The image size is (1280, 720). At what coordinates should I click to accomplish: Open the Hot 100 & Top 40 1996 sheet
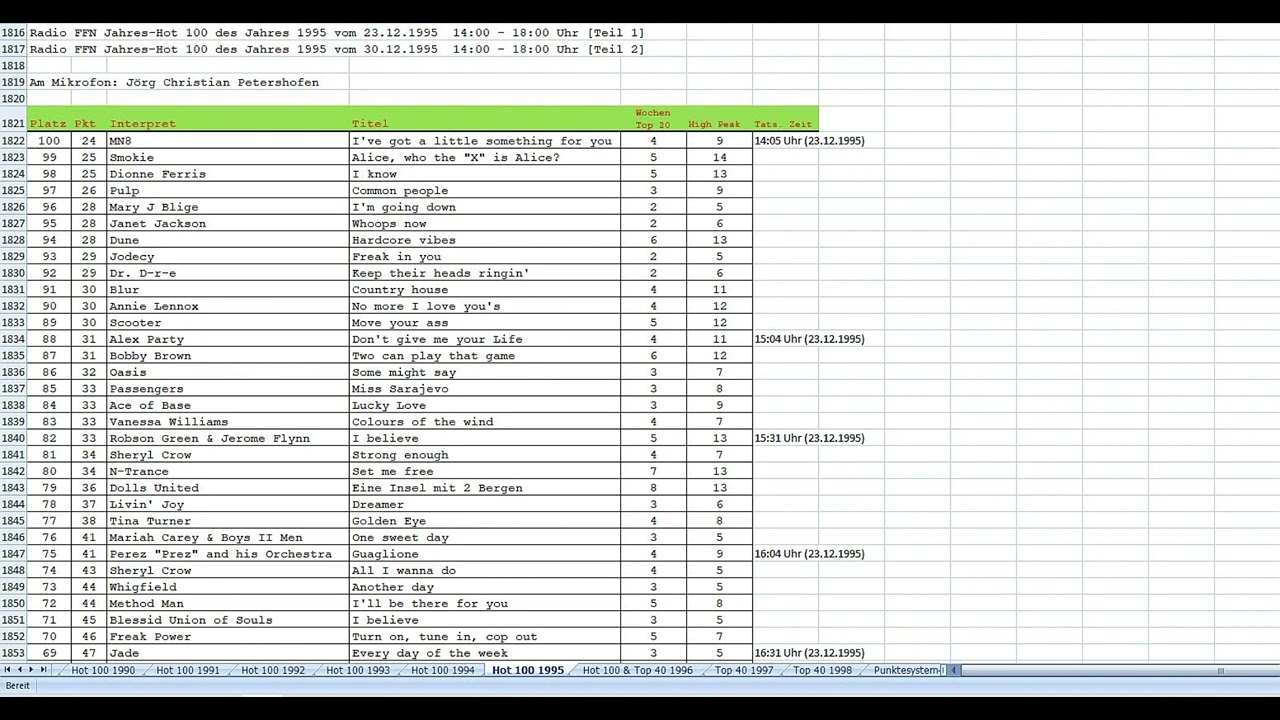tap(638, 670)
